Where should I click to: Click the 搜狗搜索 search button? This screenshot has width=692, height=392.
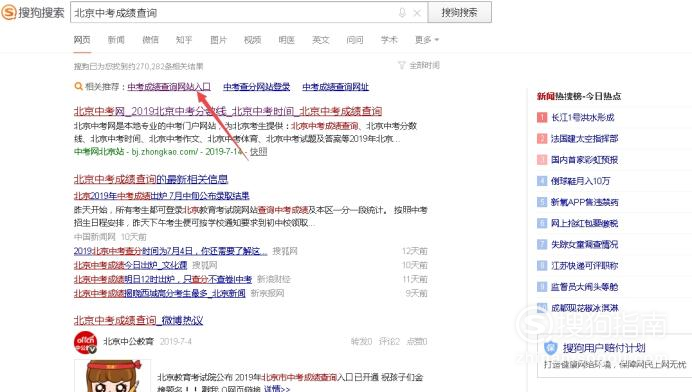459,12
